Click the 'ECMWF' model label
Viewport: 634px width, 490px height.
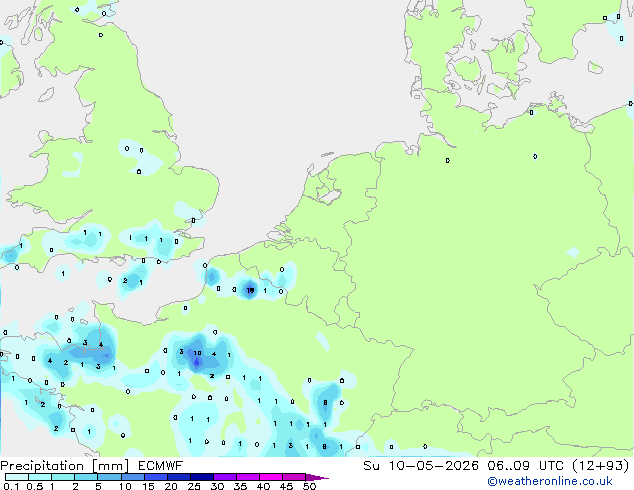coord(161,466)
